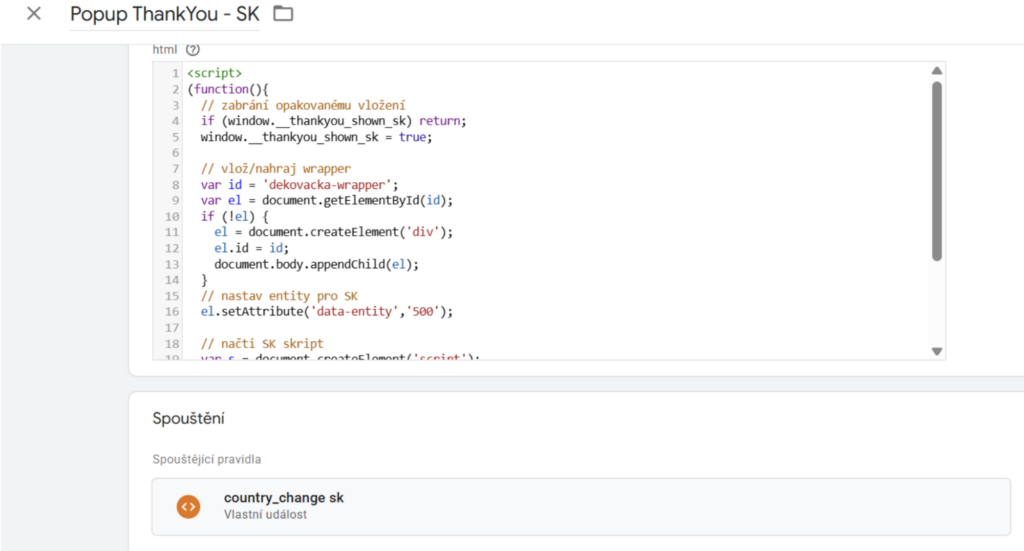Click the code editor vertical scrollbar thumb
The height and width of the screenshot is (551, 1024).
[x=936, y=170]
